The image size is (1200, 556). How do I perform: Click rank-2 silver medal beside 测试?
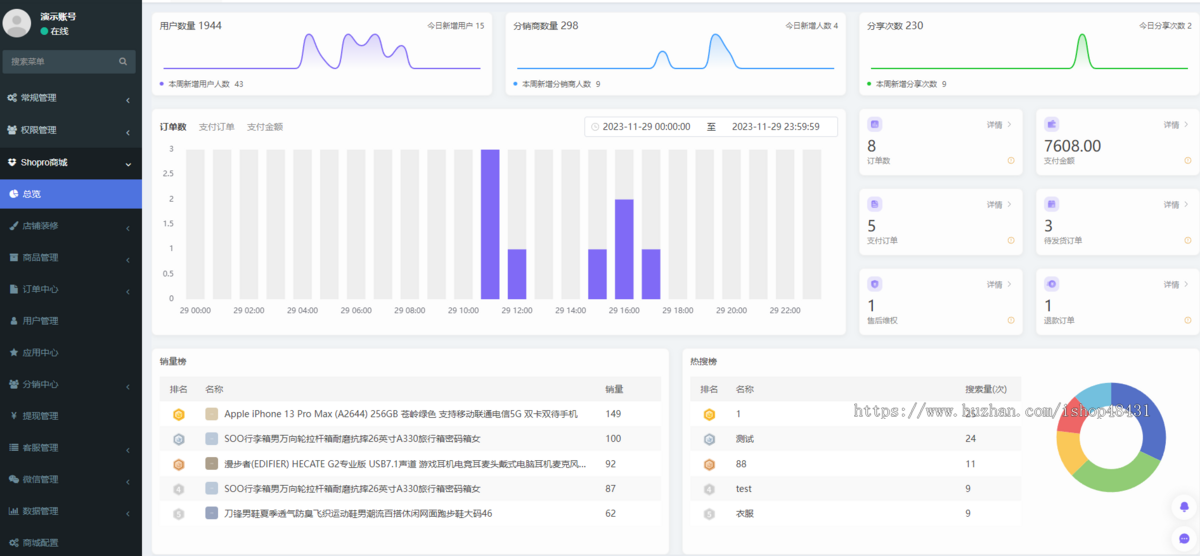pyautogui.click(x=709, y=439)
